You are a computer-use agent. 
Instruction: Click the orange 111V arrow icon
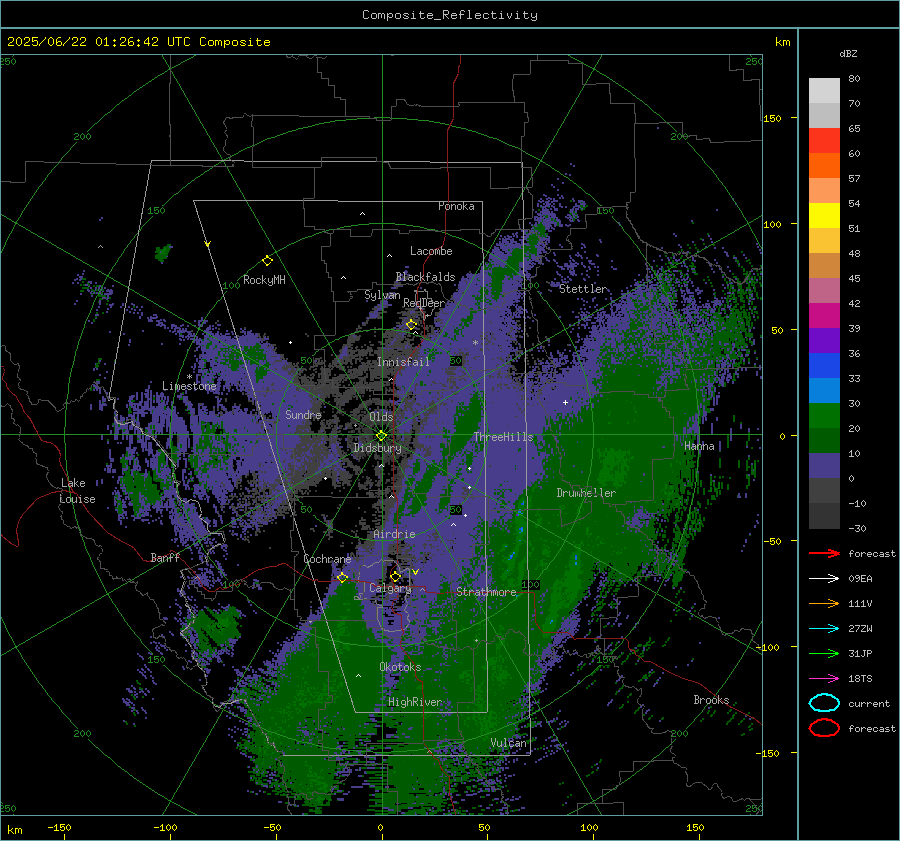coord(824,603)
